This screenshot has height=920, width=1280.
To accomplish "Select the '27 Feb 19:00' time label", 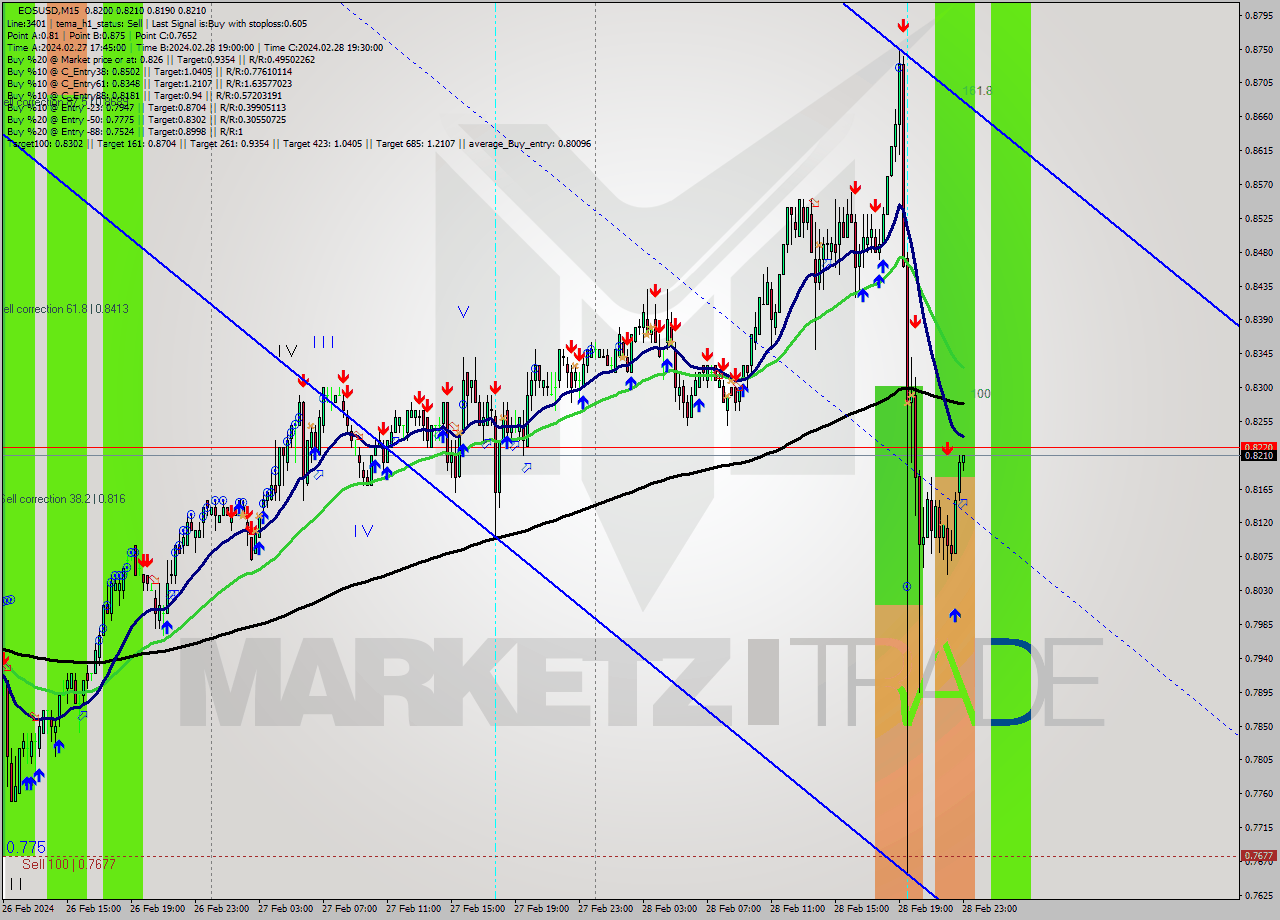I will coord(541,909).
